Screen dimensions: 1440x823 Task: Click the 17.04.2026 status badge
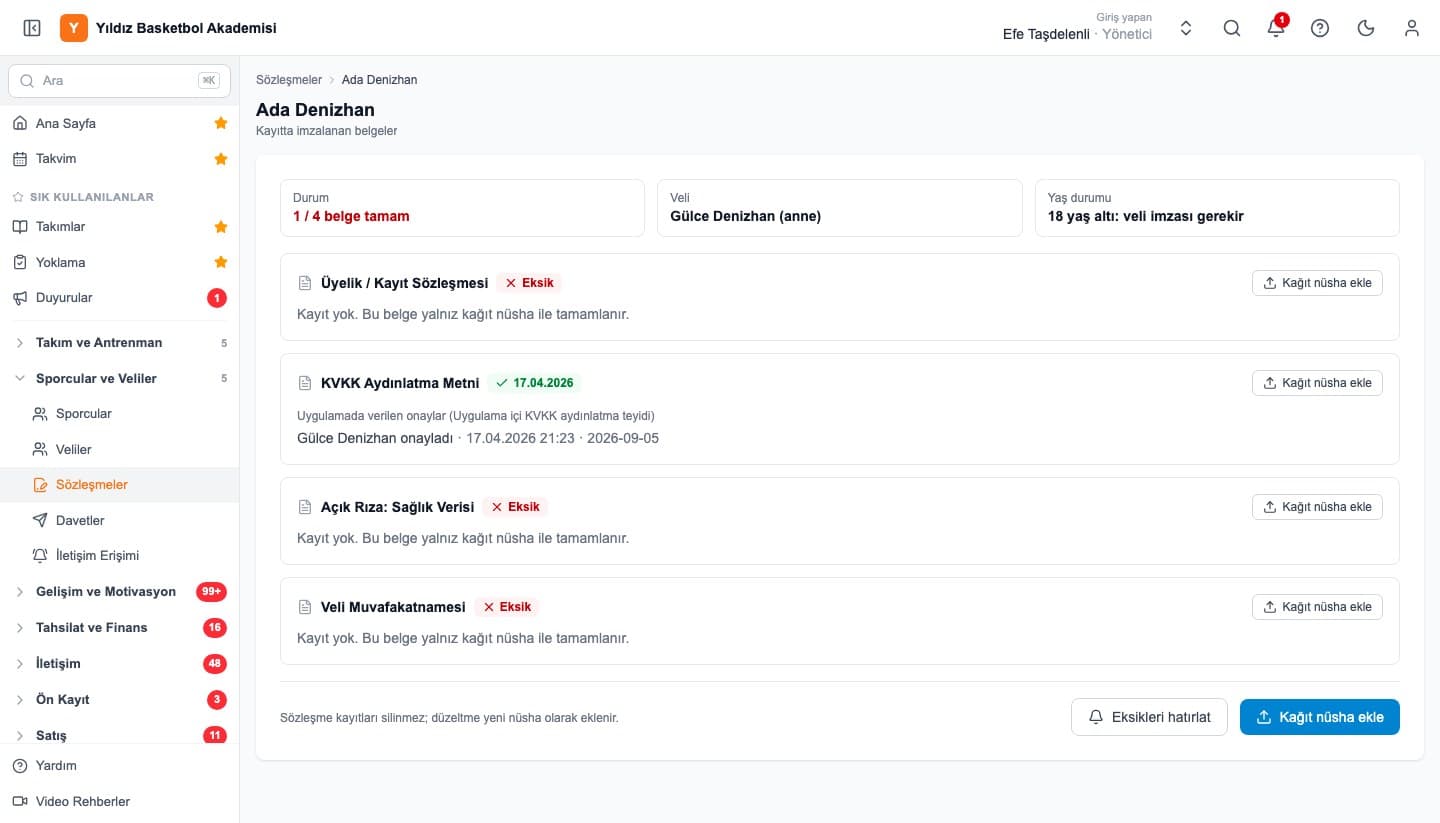click(535, 383)
